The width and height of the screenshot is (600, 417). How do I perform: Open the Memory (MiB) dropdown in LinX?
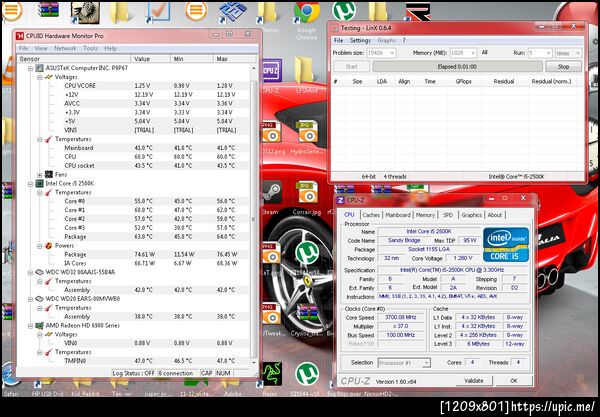tap(473, 53)
